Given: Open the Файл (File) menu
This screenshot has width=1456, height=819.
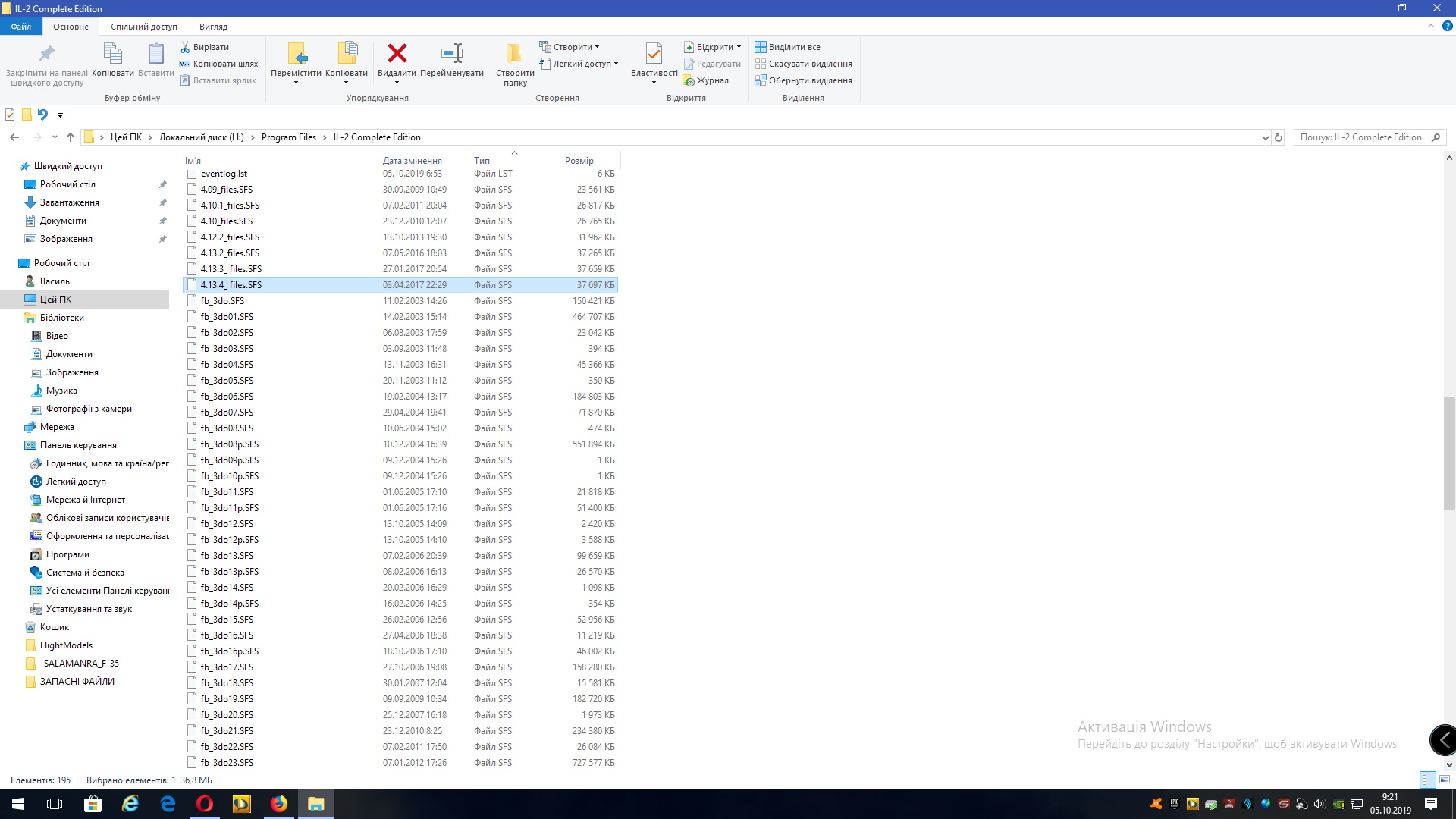Looking at the screenshot, I should click(21, 27).
